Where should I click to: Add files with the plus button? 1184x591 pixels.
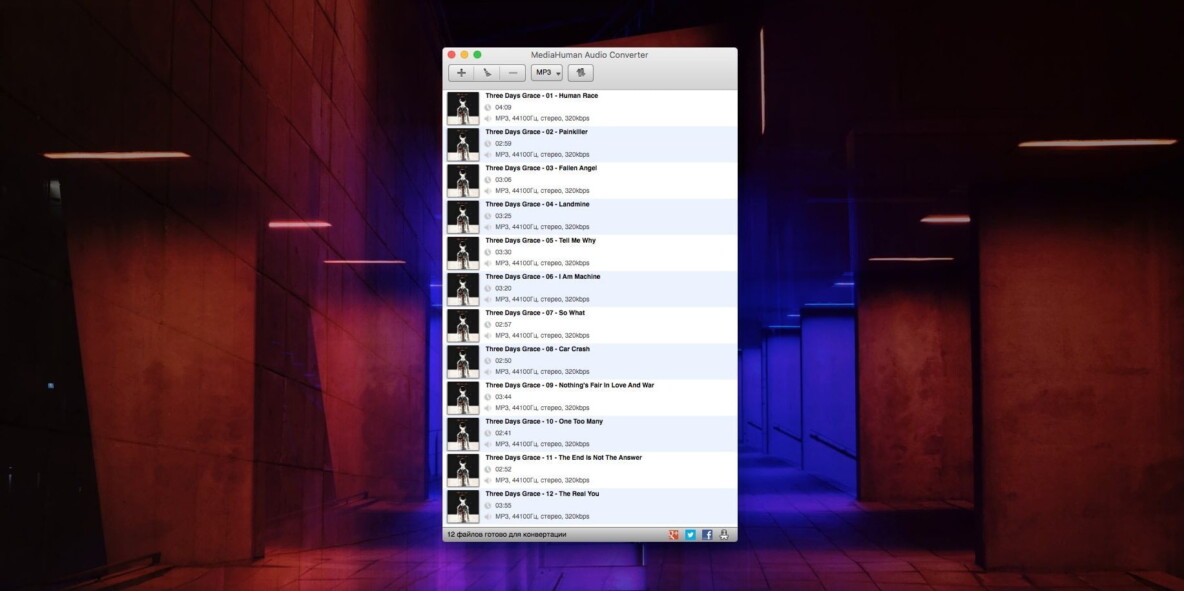(x=461, y=73)
